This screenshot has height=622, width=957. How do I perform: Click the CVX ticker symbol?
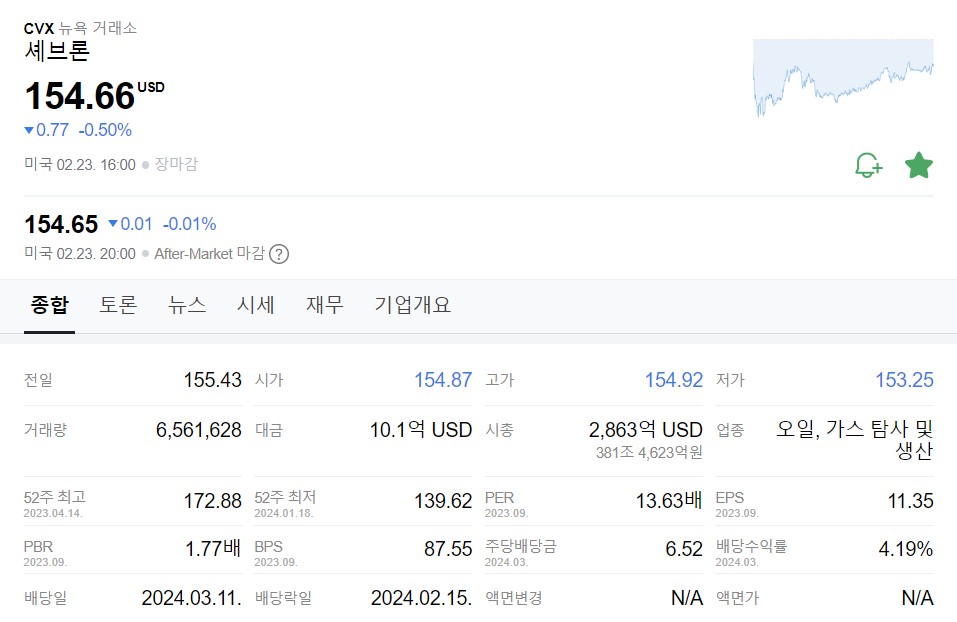[x=39, y=28]
